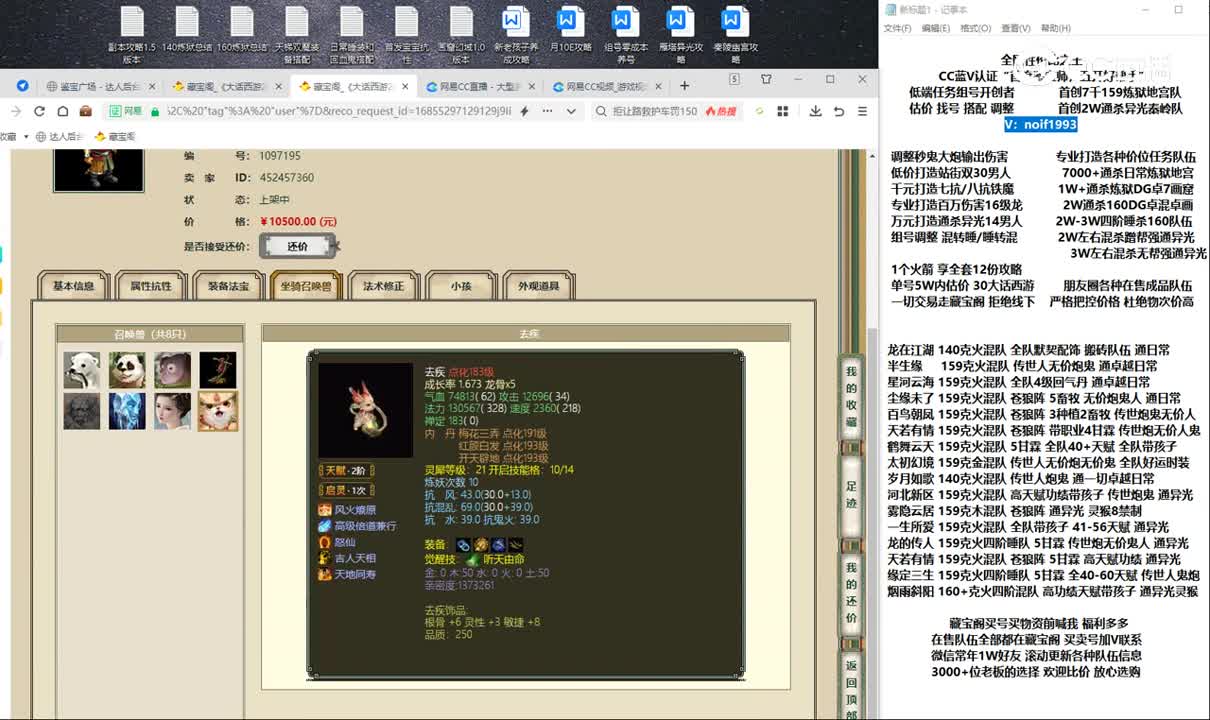This screenshot has width=1210, height=720.
Task: Click the search box 拒让路救护车罚150
Action: [x=655, y=111]
